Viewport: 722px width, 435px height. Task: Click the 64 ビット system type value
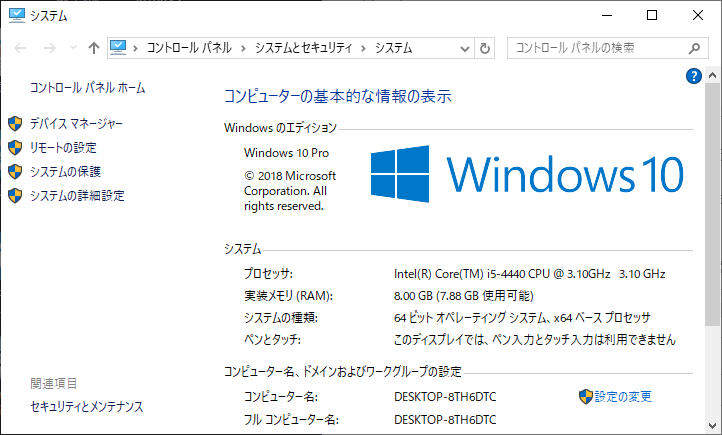point(522,318)
